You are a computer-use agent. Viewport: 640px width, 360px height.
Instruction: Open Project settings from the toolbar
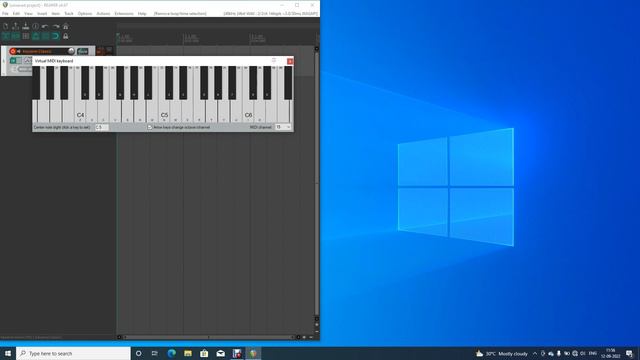pos(36,26)
